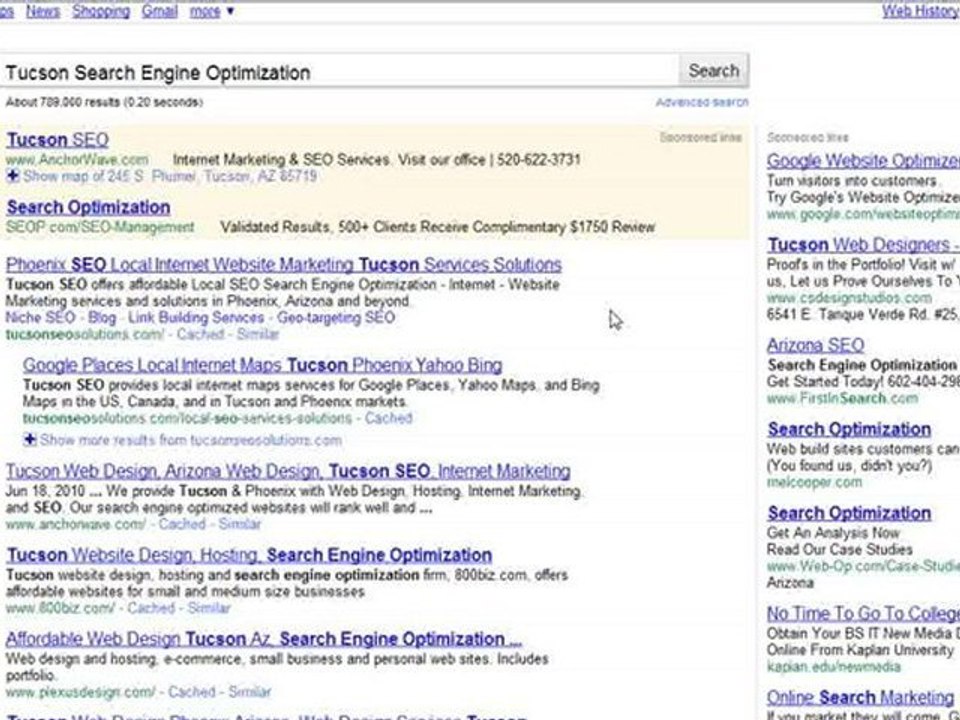Open Similar link for tucsonseosolutions.com/ result
The height and width of the screenshot is (720, 960).
click(x=258, y=334)
